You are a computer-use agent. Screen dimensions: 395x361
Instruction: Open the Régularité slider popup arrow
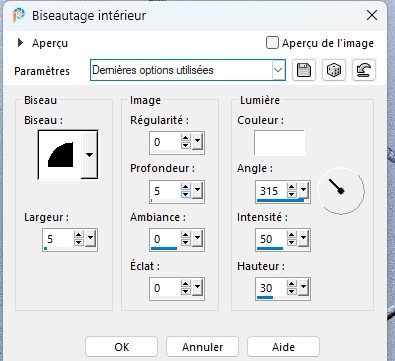[197, 142]
